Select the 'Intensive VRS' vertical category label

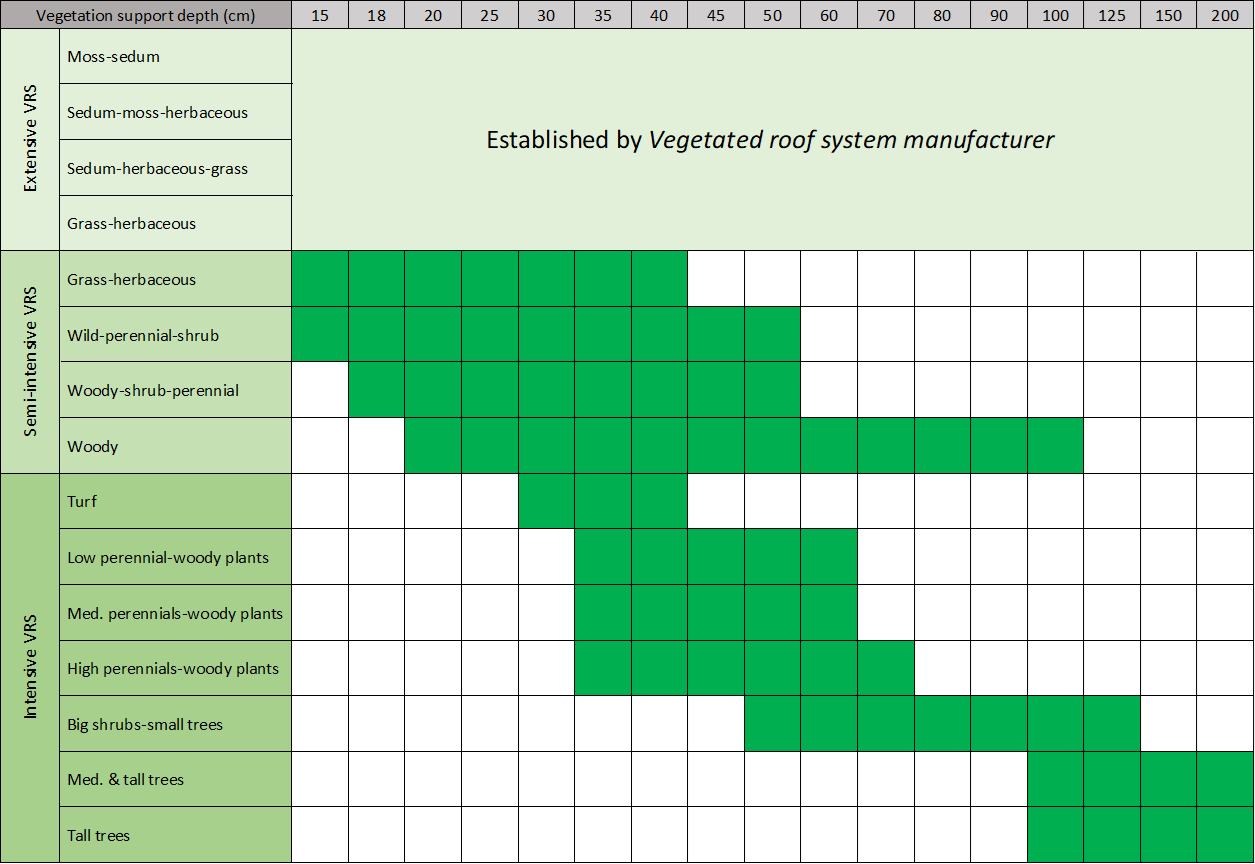pos(30,668)
